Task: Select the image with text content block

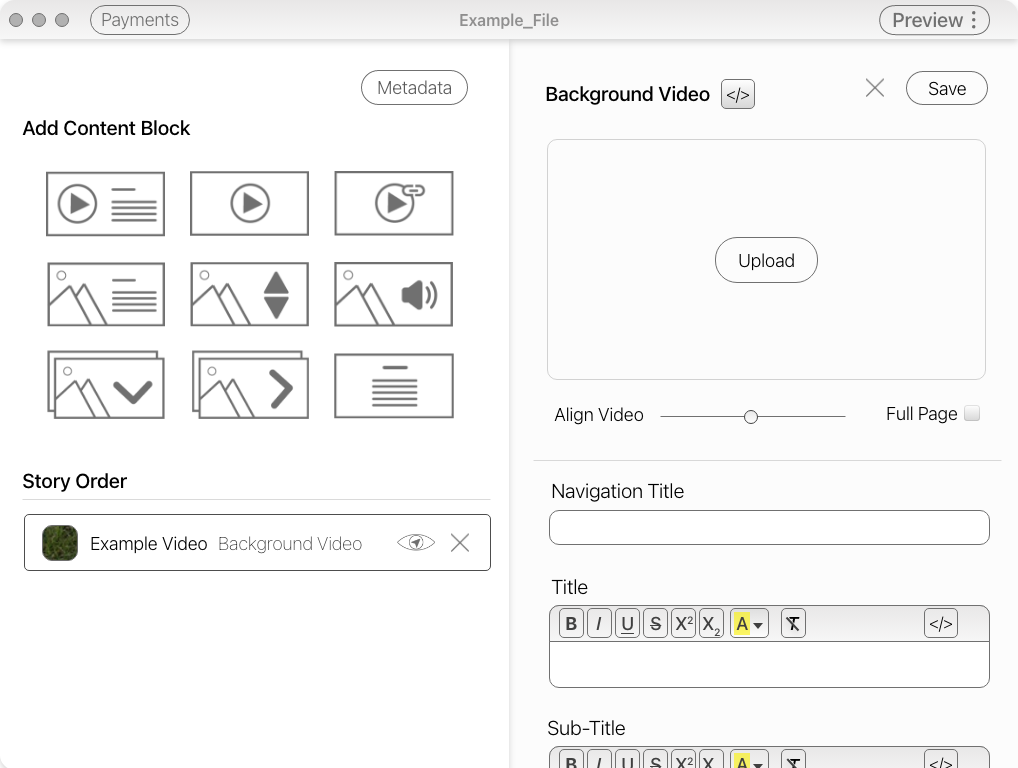Action: 104,294
